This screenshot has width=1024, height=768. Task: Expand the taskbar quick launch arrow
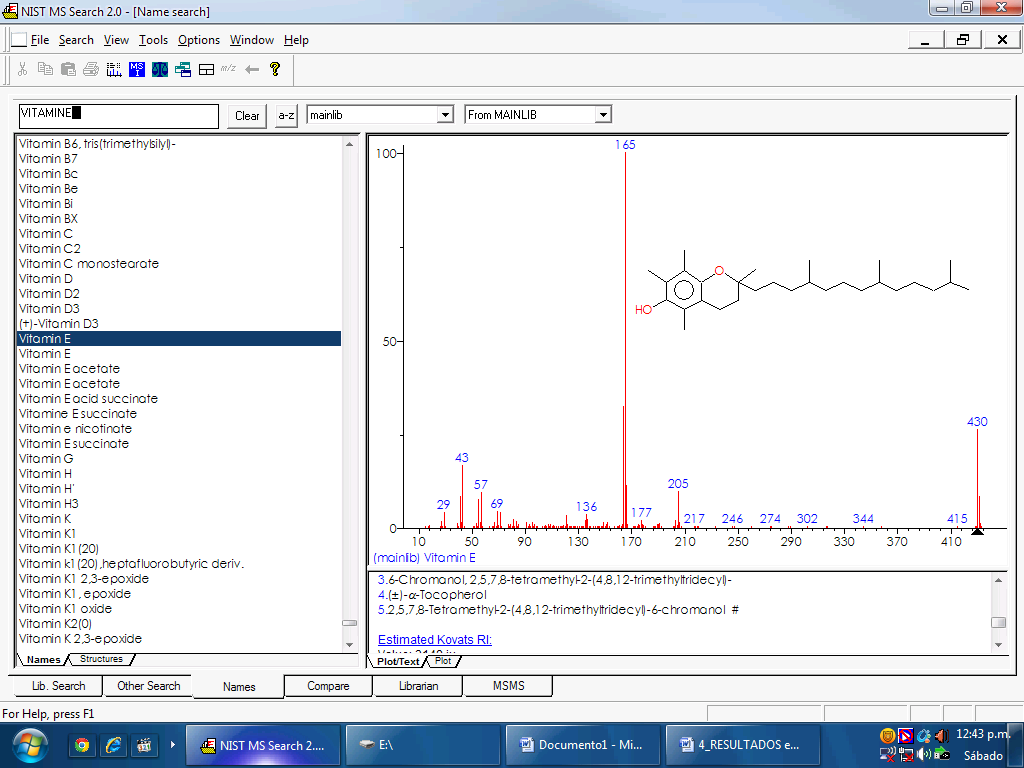(x=172, y=744)
